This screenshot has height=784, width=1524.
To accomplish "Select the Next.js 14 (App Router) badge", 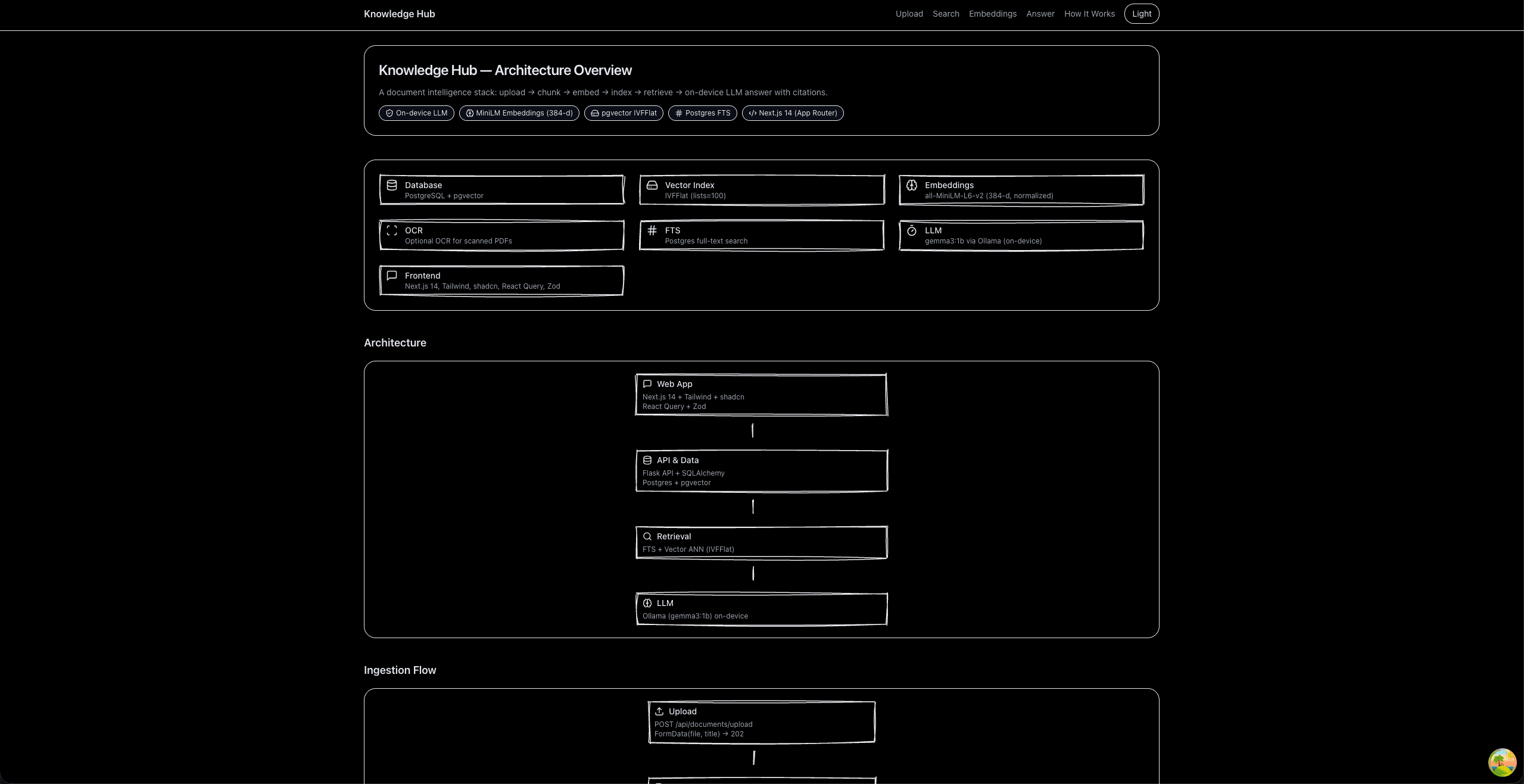I will 792,113.
